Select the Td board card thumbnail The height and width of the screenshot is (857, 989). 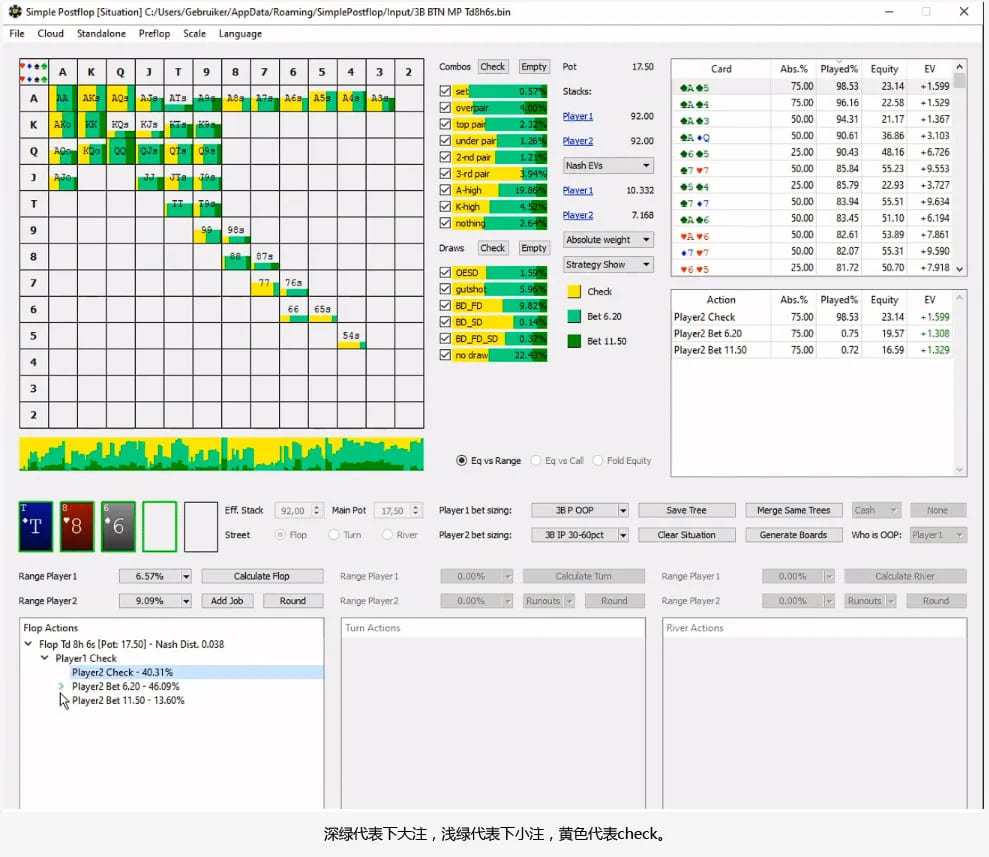tap(35, 526)
